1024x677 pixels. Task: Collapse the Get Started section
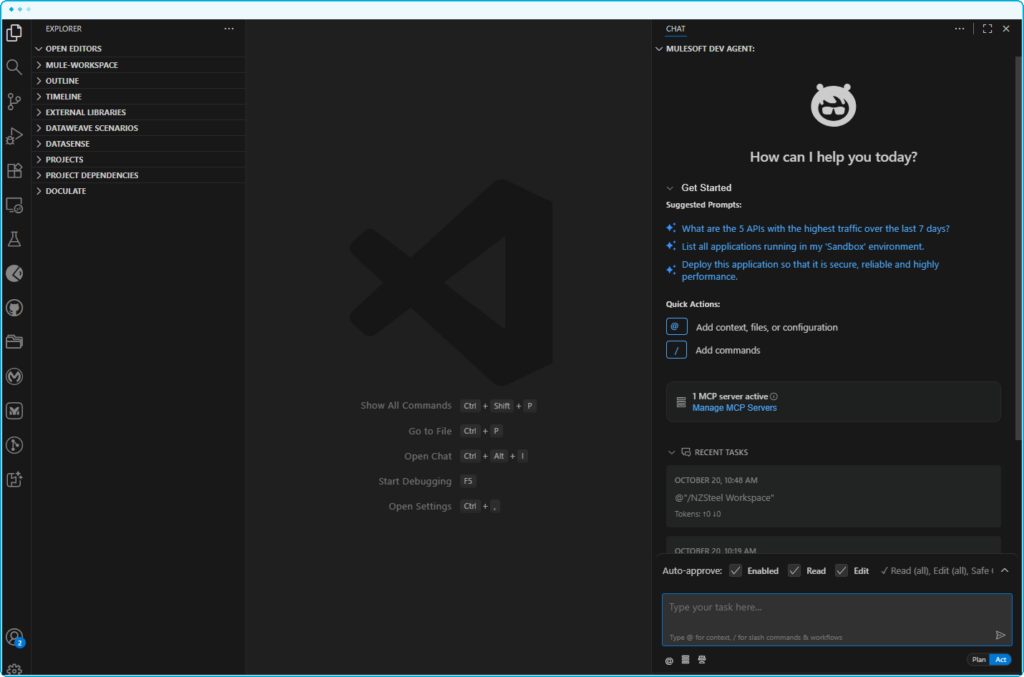click(x=699, y=187)
